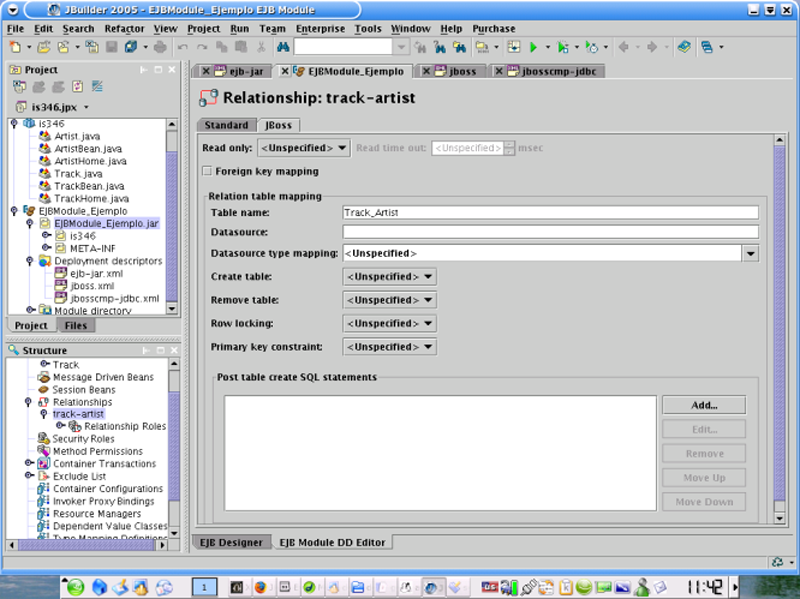Expand the Container Transactions tree node
This screenshot has height=599, width=800.
(x=29, y=464)
